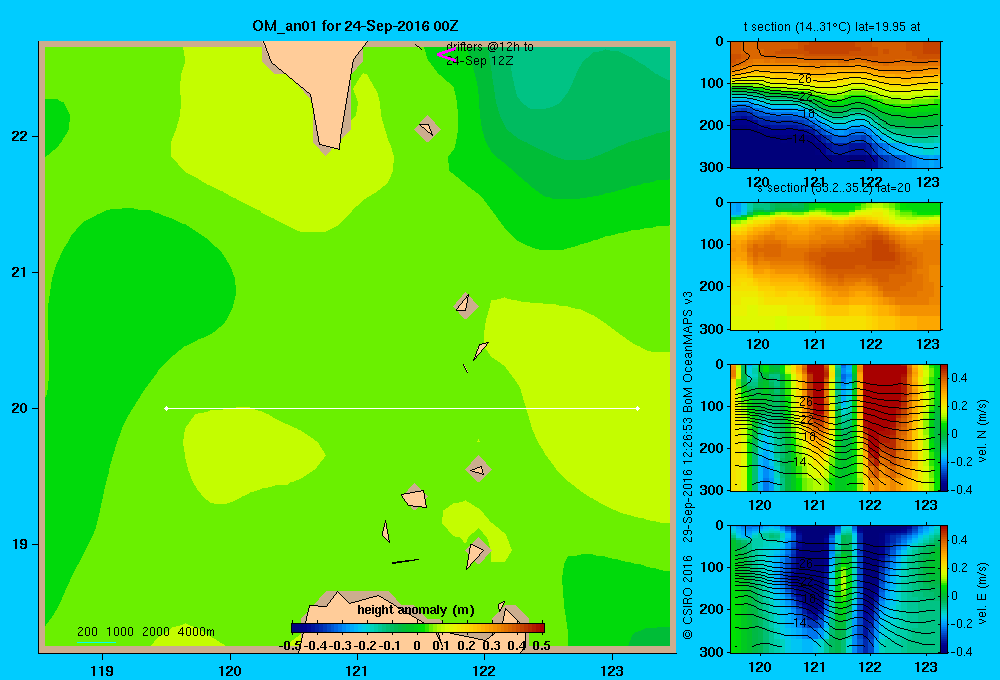
Task: Click longitude label 119 on main map
Action: [x=102, y=670]
